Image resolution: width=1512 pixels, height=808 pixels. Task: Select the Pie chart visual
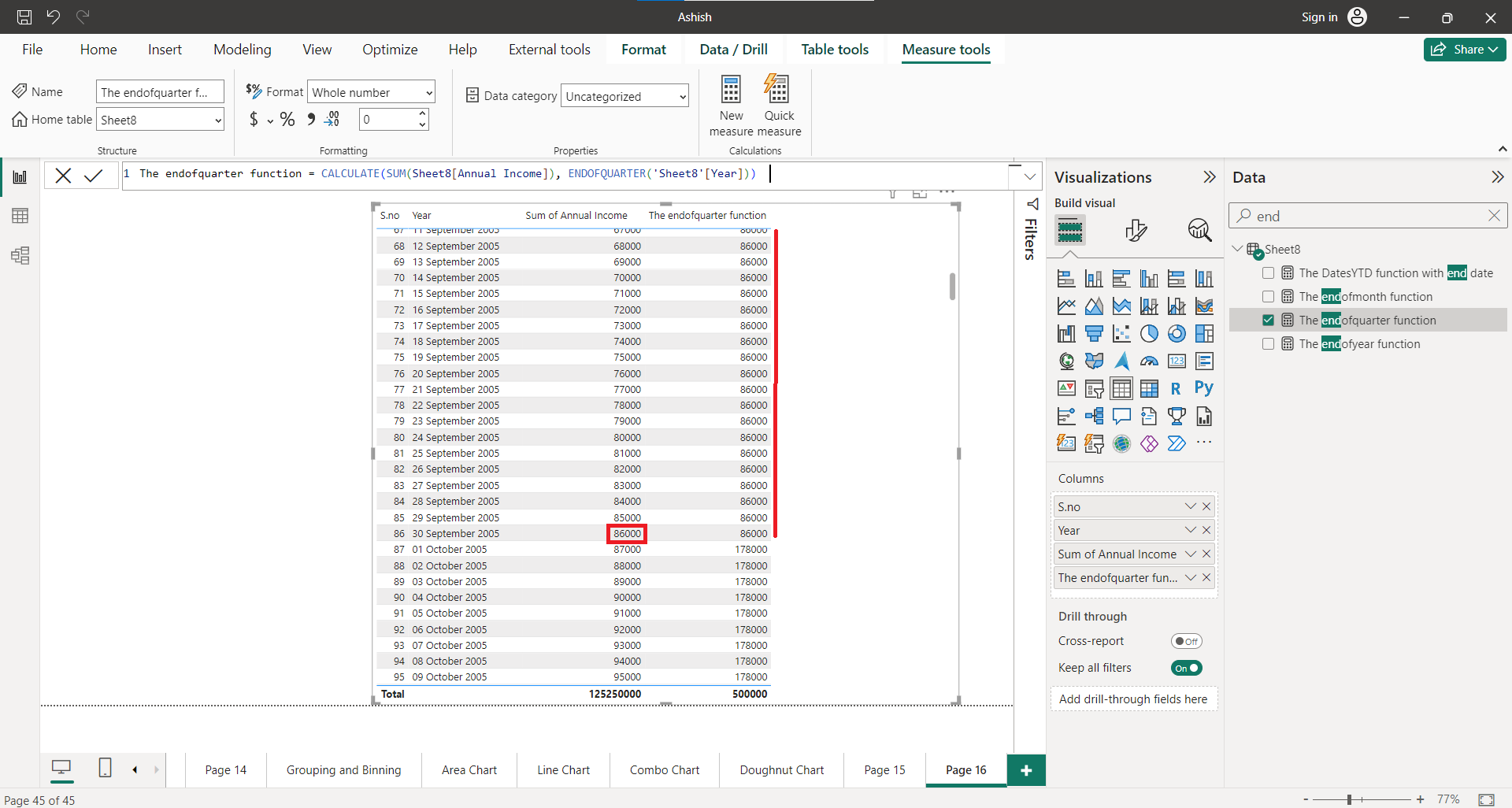click(x=1149, y=333)
